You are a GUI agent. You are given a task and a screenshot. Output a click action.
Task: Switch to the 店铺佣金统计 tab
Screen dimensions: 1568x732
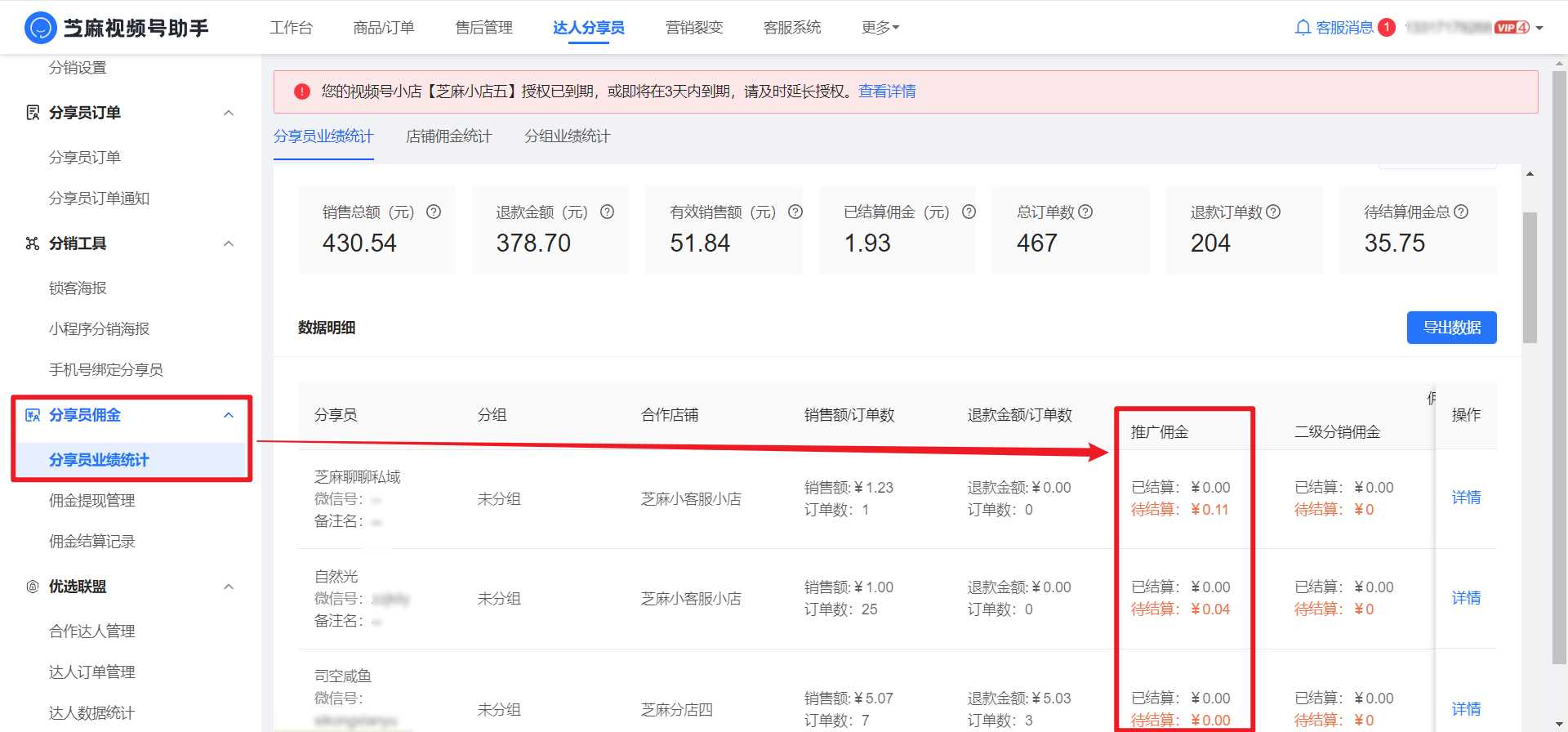449,136
